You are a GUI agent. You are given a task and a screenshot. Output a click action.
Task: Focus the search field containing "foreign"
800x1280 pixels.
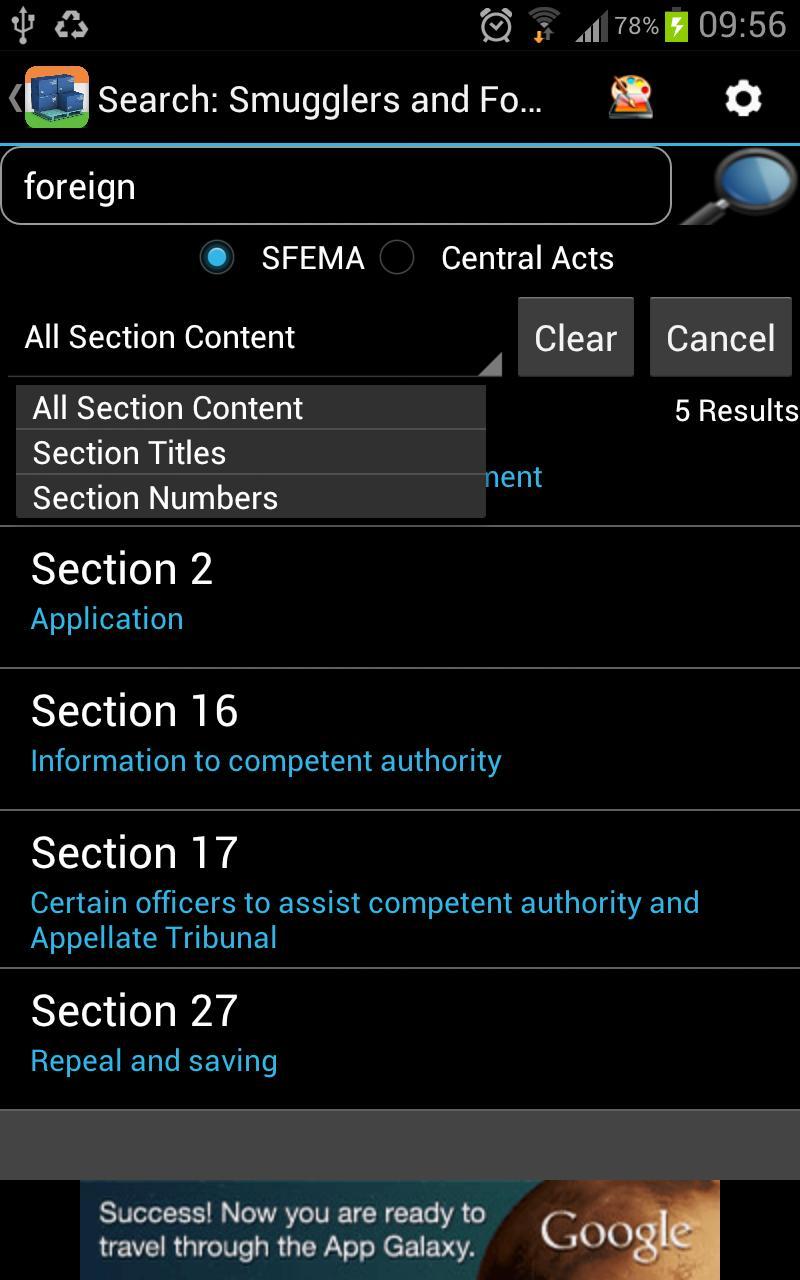click(x=335, y=187)
